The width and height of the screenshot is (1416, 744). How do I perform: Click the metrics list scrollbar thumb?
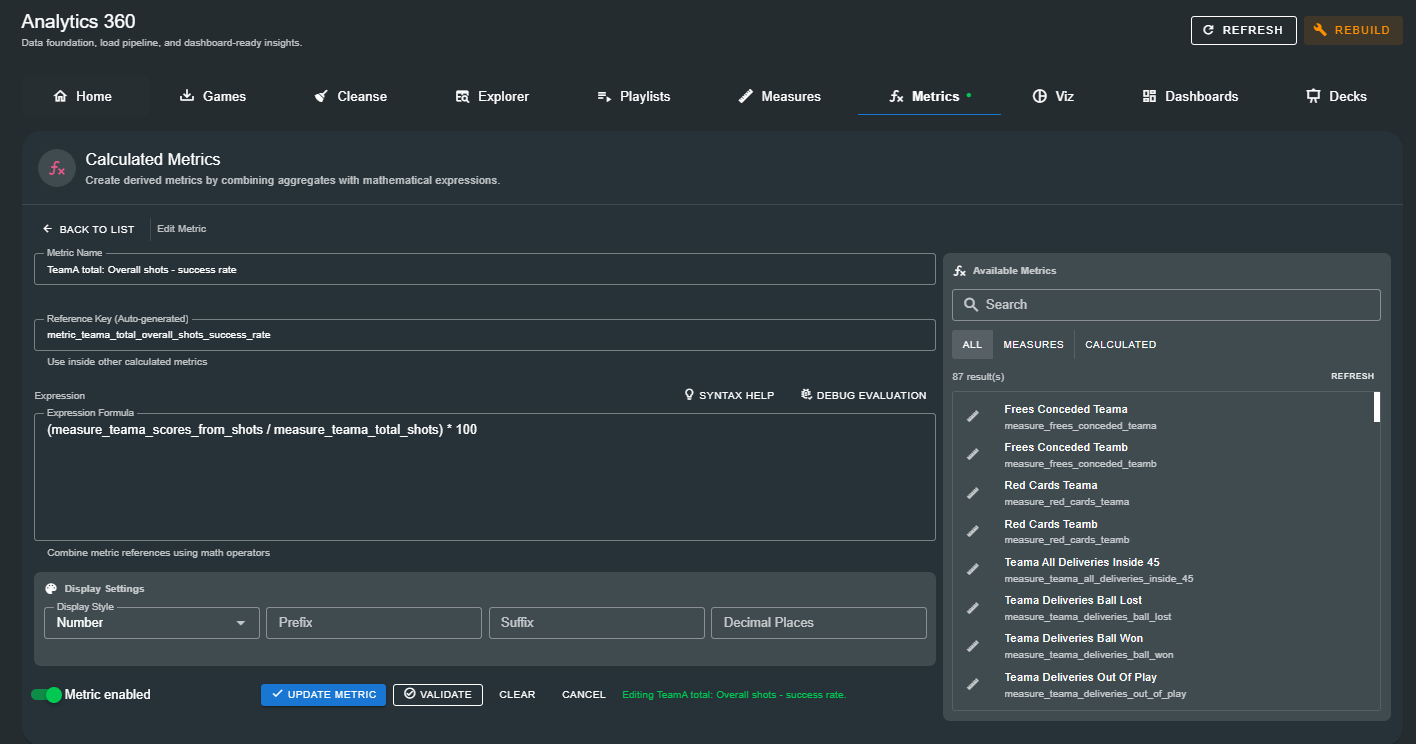(1377, 407)
